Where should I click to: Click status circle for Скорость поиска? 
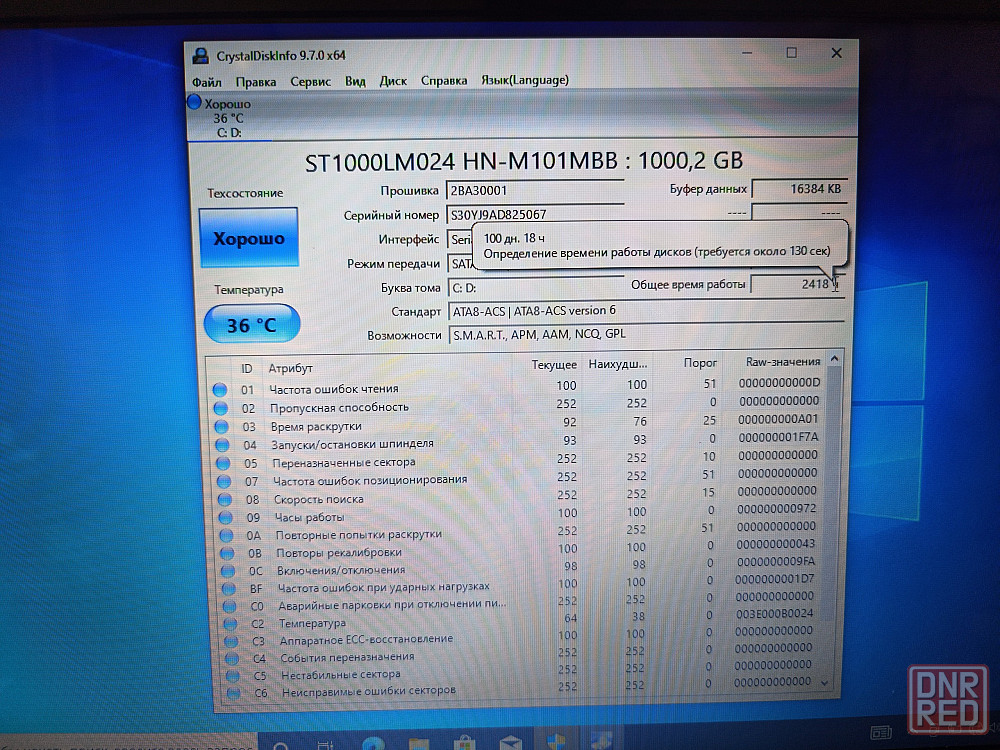pyautogui.click(x=225, y=499)
